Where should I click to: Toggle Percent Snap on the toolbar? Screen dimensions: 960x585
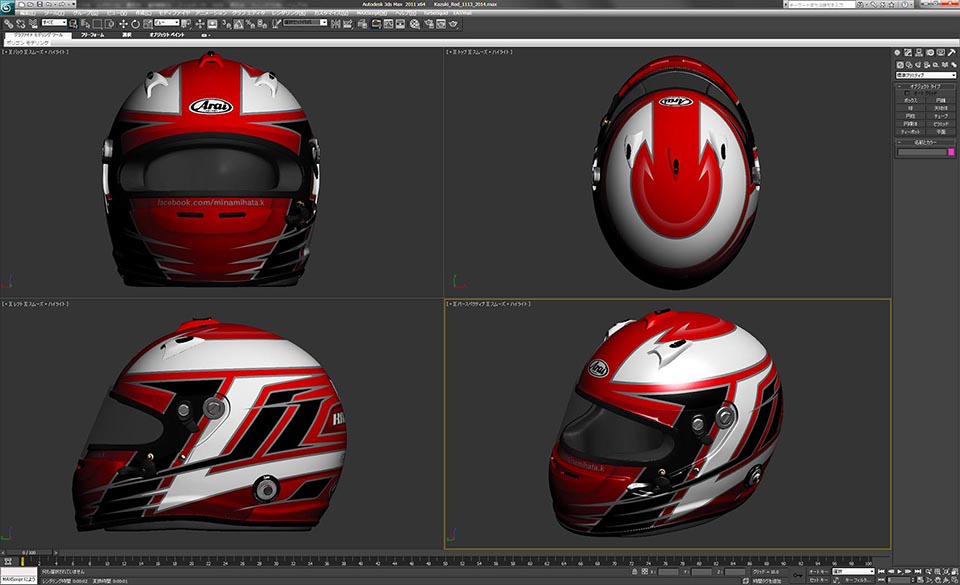tap(250, 24)
